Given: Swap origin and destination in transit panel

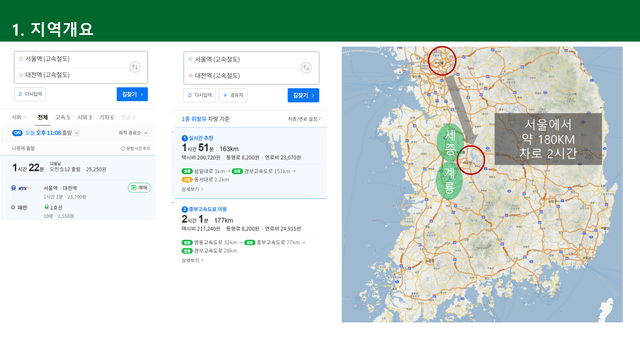Looking at the screenshot, I should pyautogui.click(x=135, y=67).
